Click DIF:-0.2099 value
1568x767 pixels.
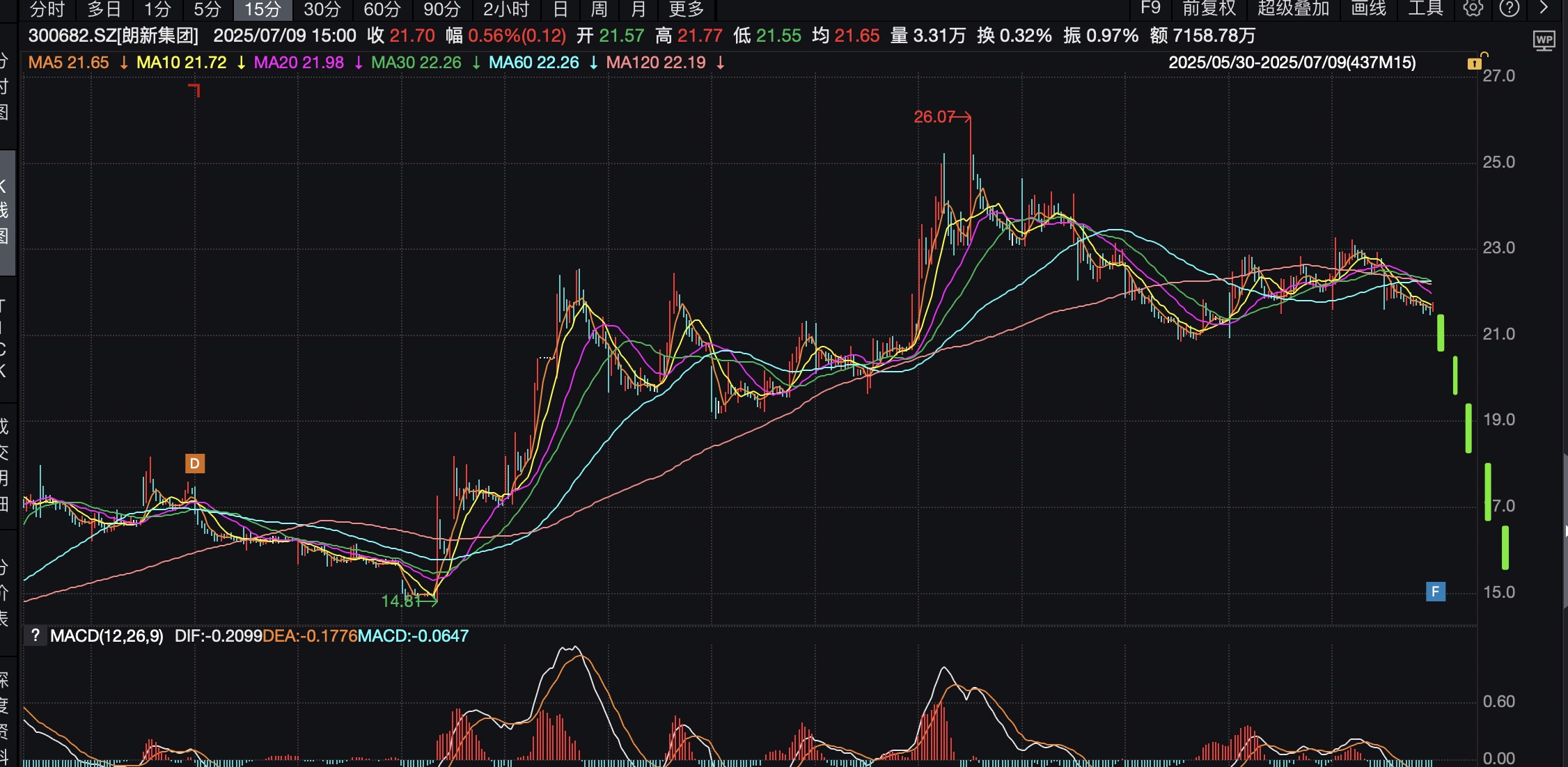point(218,636)
